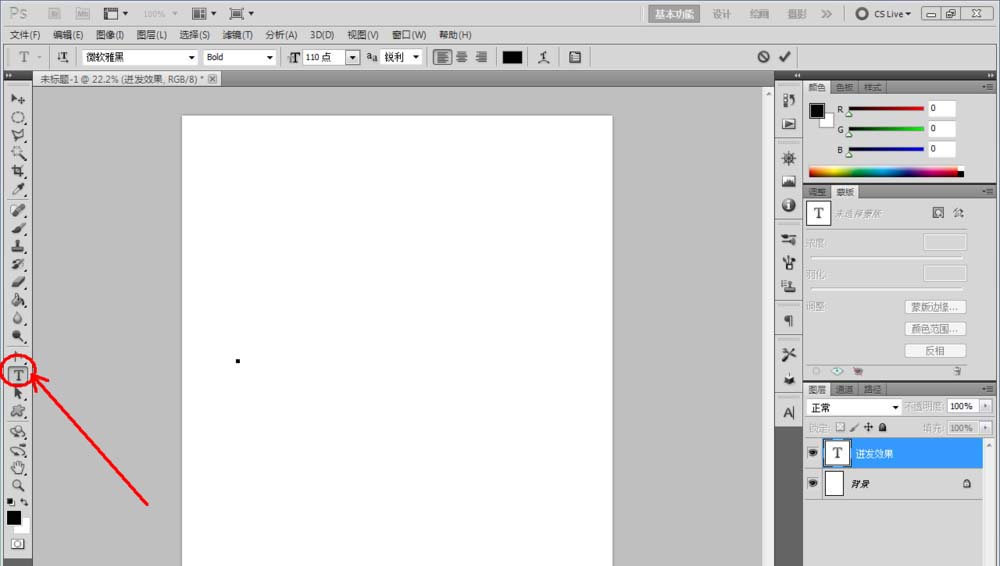Image resolution: width=1000 pixels, height=566 pixels.
Task: Click the 反相 button
Action: click(935, 350)
